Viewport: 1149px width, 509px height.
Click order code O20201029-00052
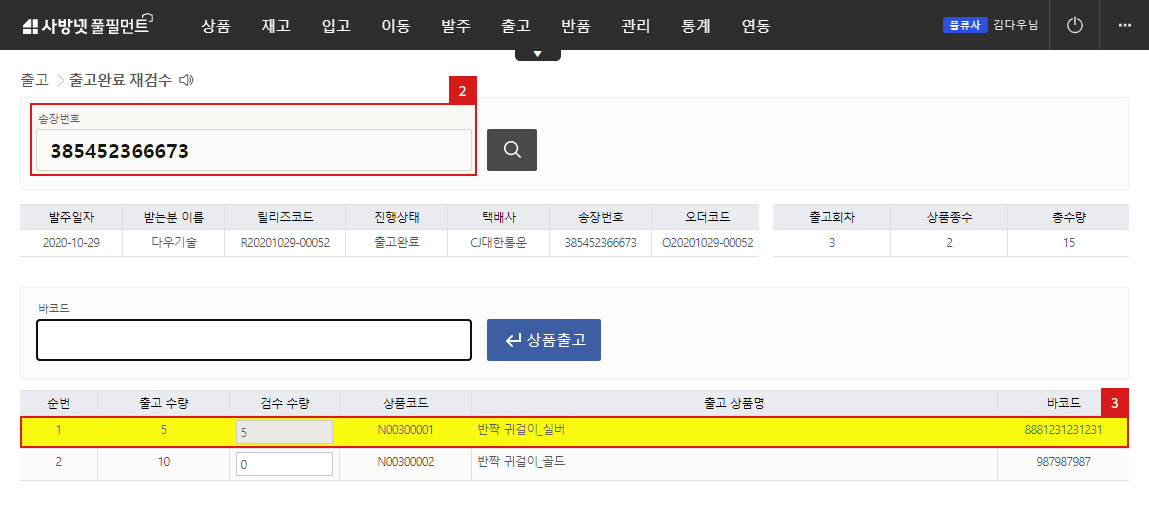point(707,242)
